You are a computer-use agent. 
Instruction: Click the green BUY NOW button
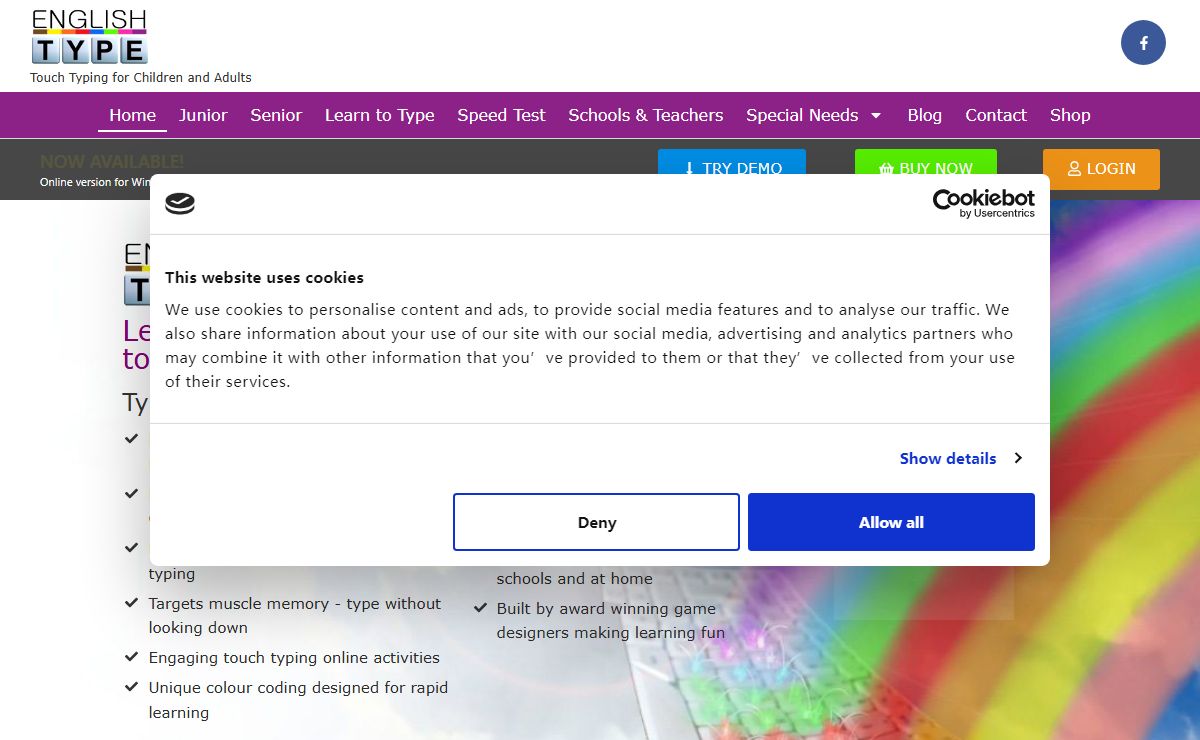coord(926,162)
